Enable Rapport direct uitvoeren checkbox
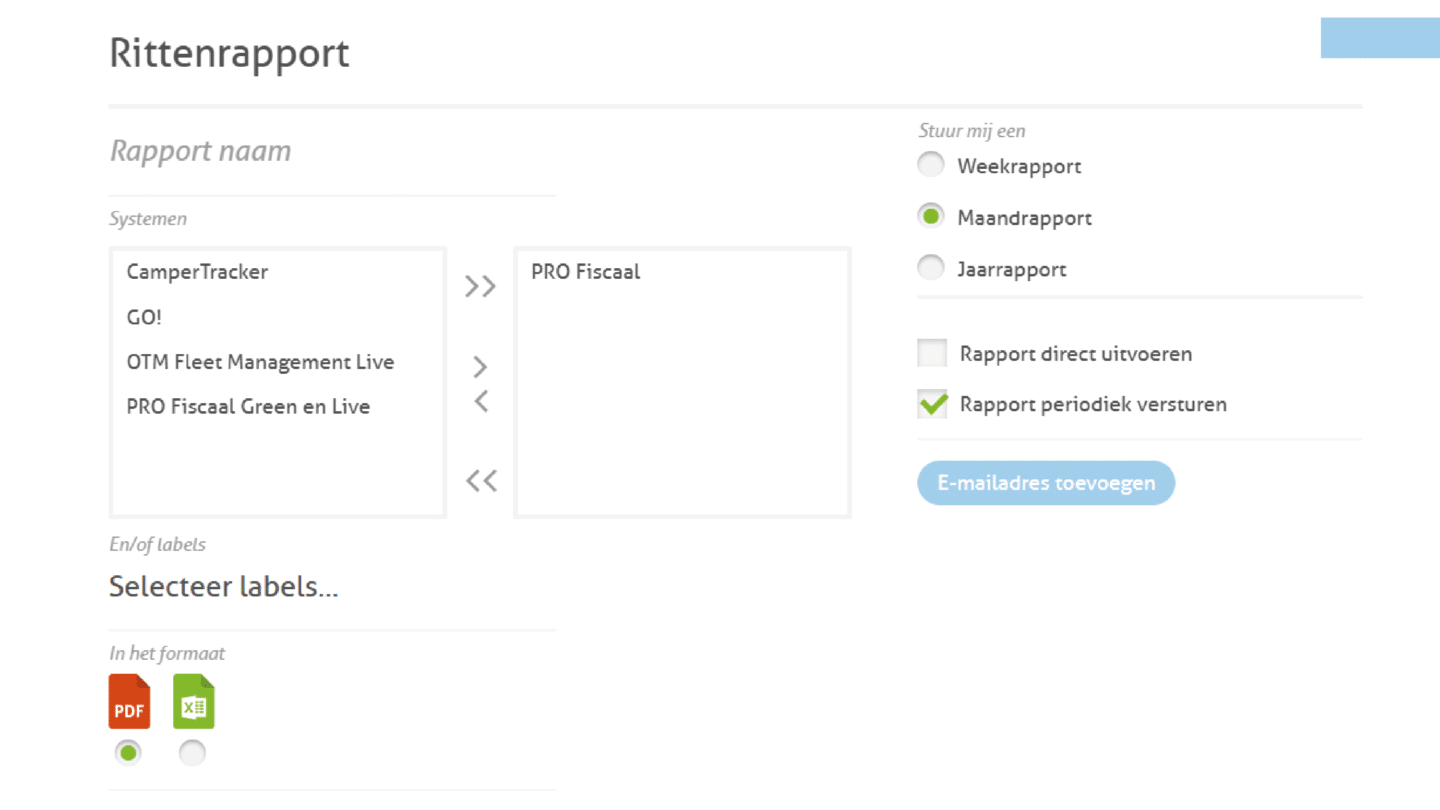 [932, 353]
